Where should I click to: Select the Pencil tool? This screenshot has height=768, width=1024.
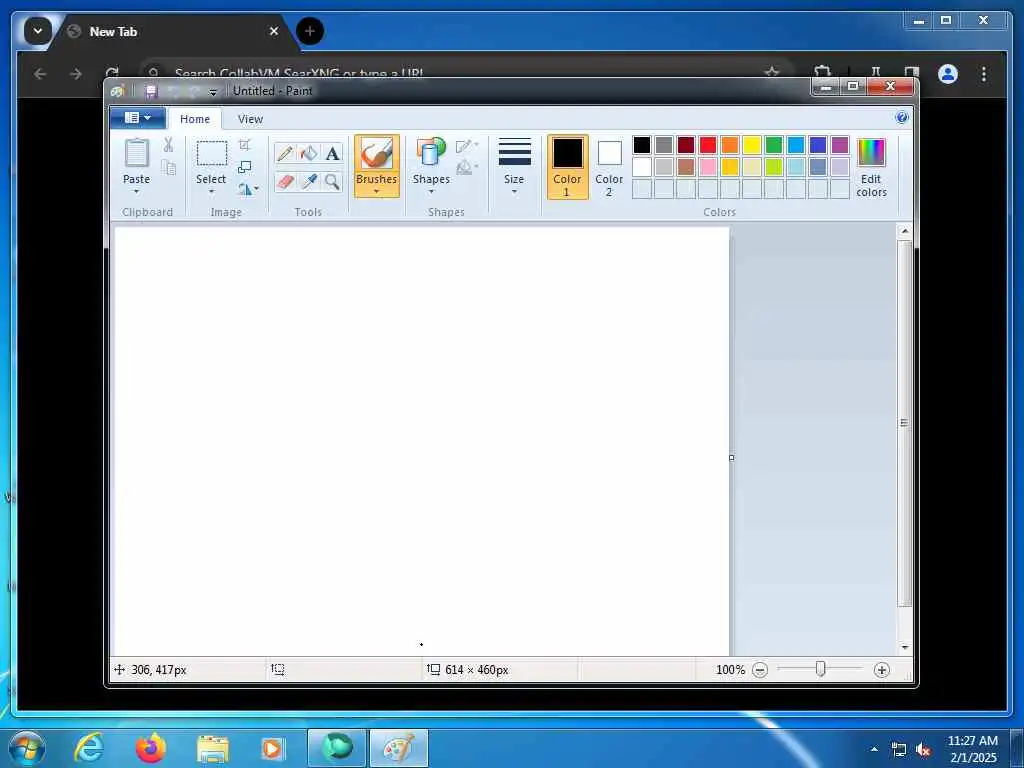click(x=285, y=153)
